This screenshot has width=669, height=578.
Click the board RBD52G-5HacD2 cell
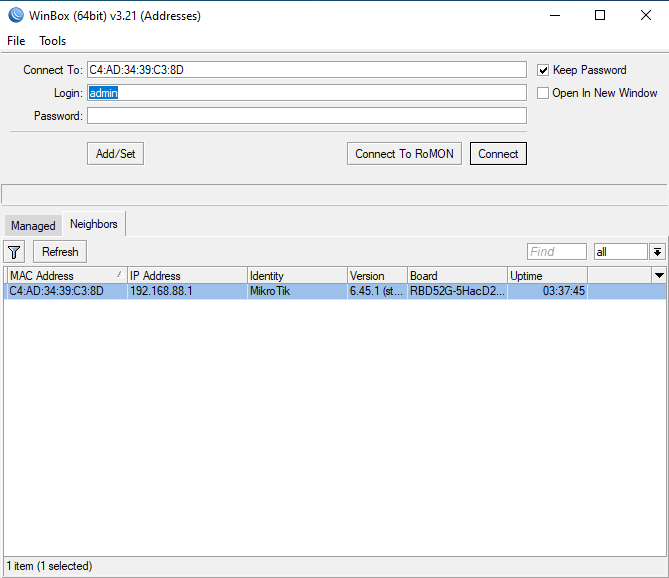click(x=457, y=291)
